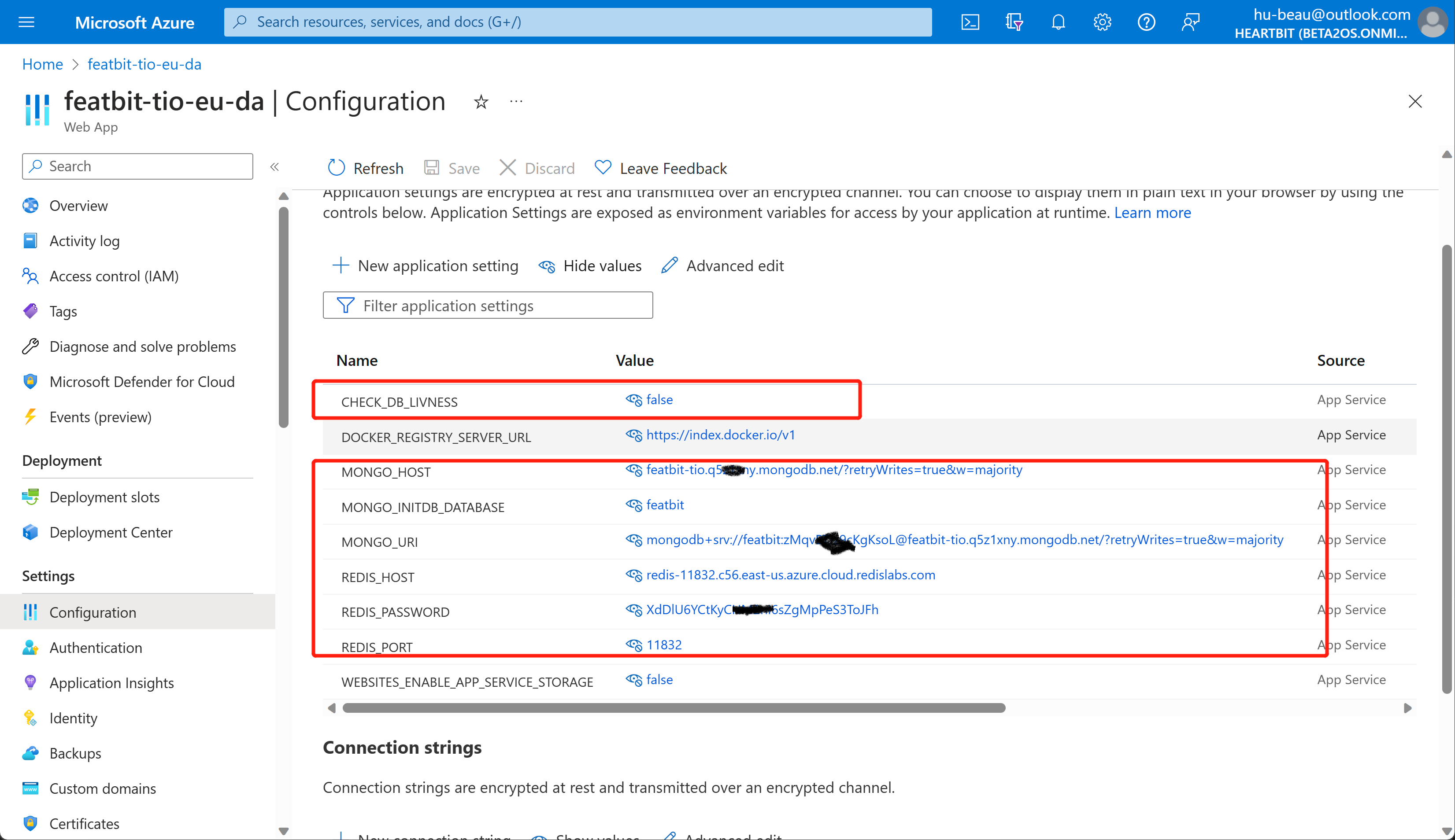Toggle visibility of MONGO_INITDB_DATABASE value
1455x840 pixels.
pos(634,505)
